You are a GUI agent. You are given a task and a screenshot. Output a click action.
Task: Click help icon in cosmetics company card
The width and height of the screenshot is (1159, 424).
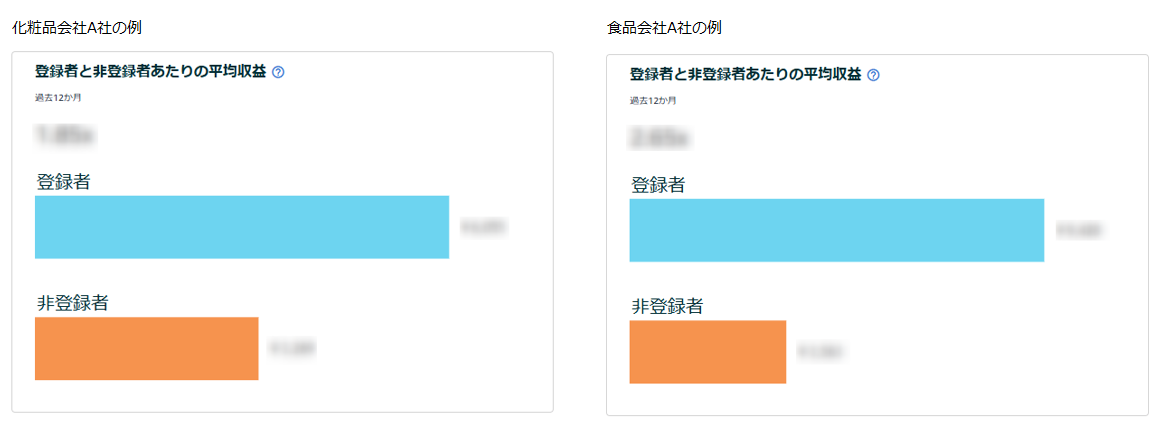(x=278, y=72)
